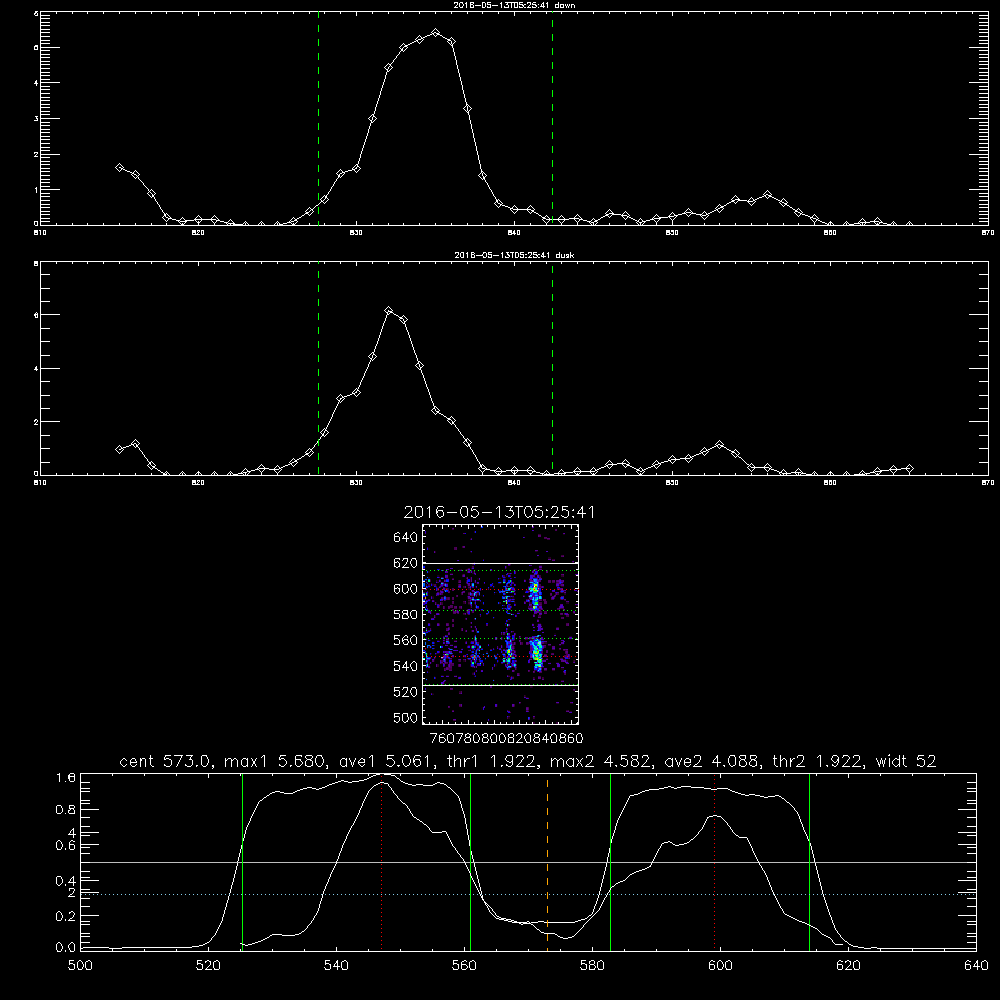Click the y-axis label 540 beside the spectral image
1000x1000 pixels.
tap(406, 666)
